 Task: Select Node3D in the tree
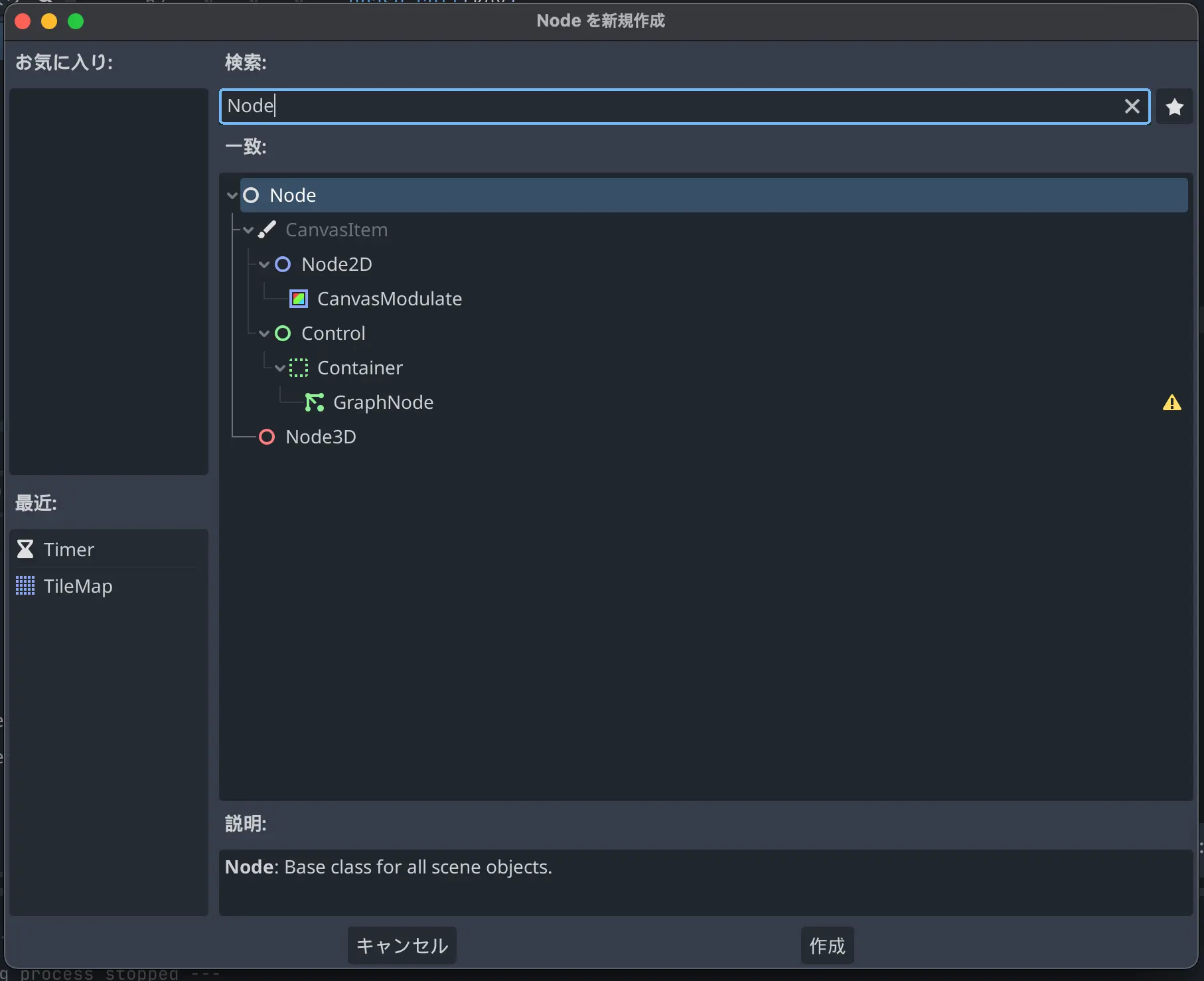[x=321, y=437]
